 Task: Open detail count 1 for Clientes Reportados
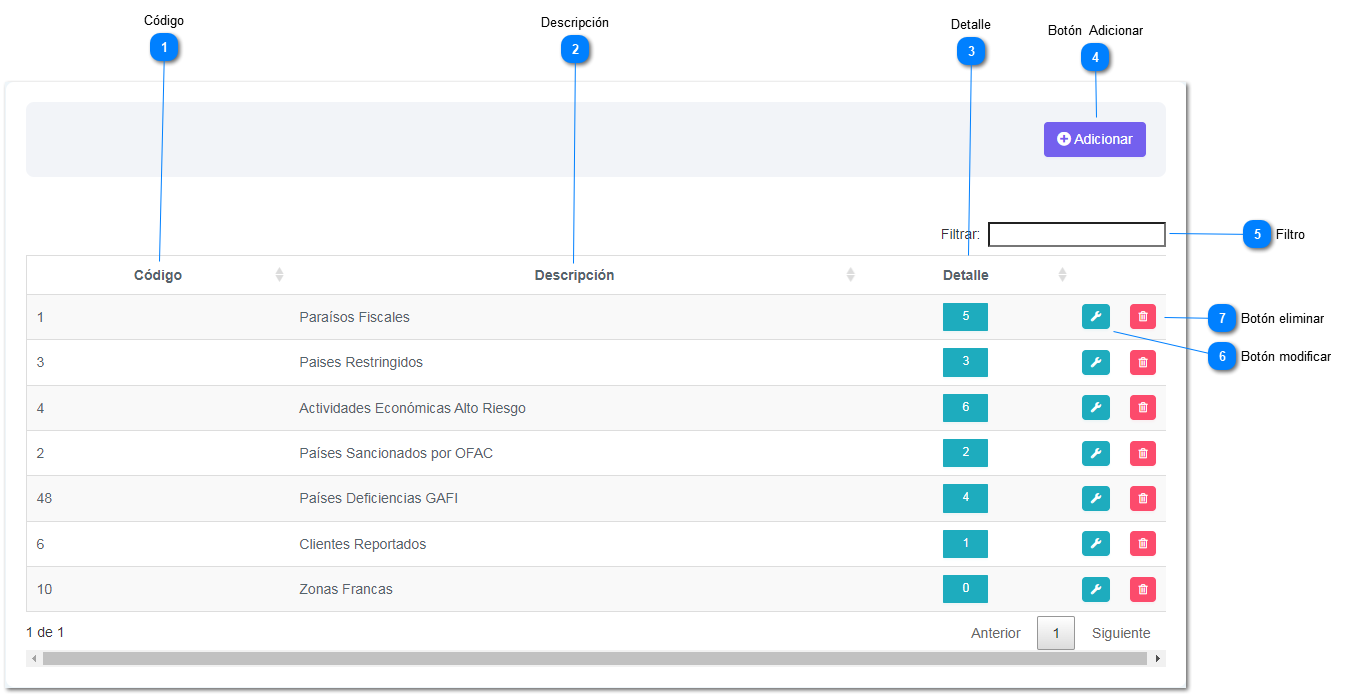pos(965,544)
